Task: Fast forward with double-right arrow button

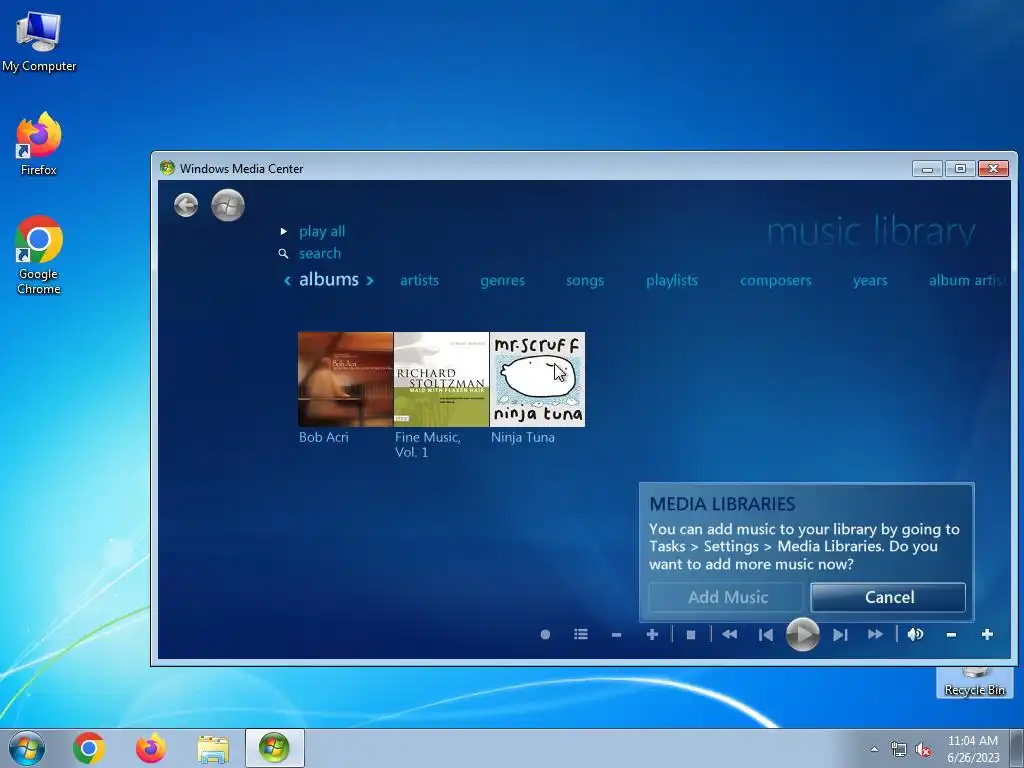Action: 875,634
